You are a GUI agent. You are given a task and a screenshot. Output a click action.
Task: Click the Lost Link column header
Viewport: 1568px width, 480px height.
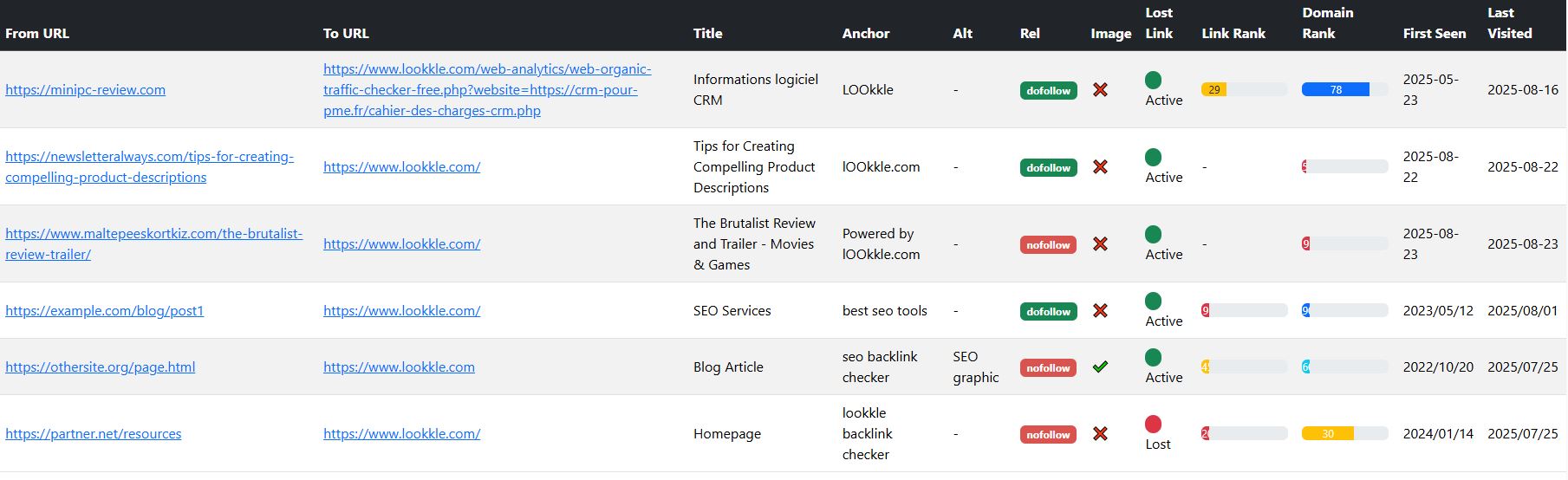tap(1159, 23)
